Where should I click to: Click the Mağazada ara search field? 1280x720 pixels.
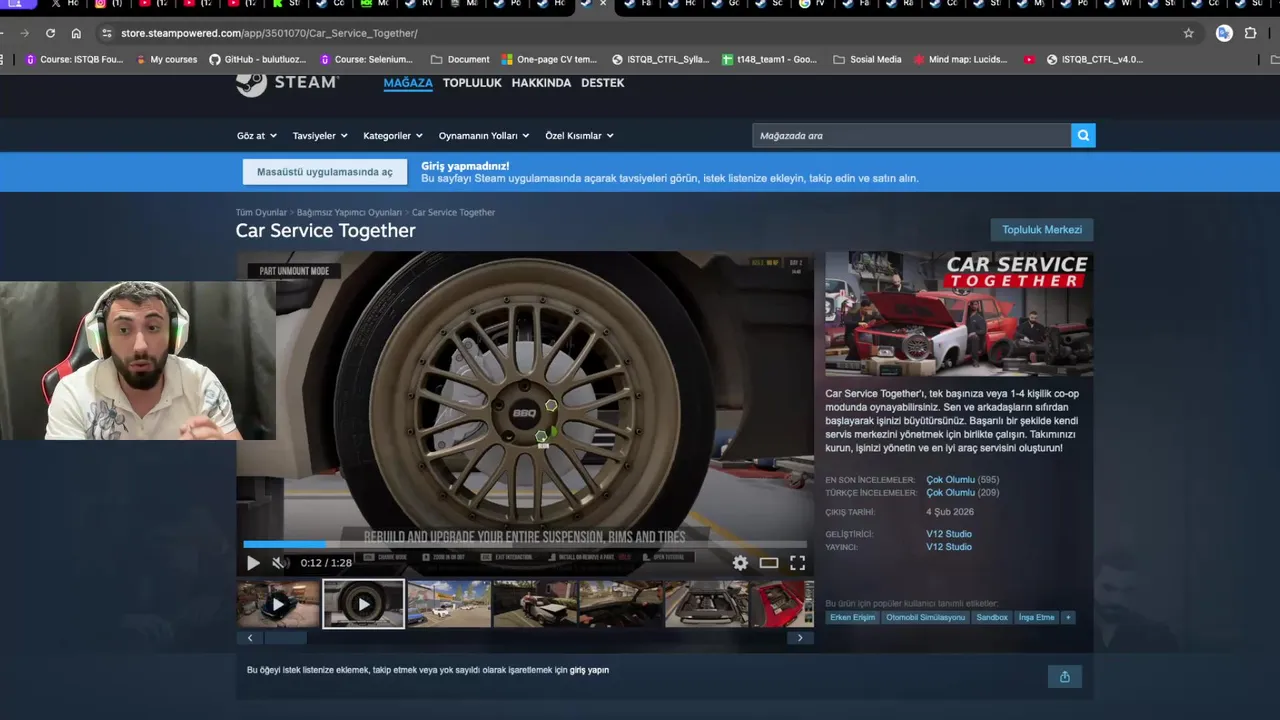click(912, 135)
